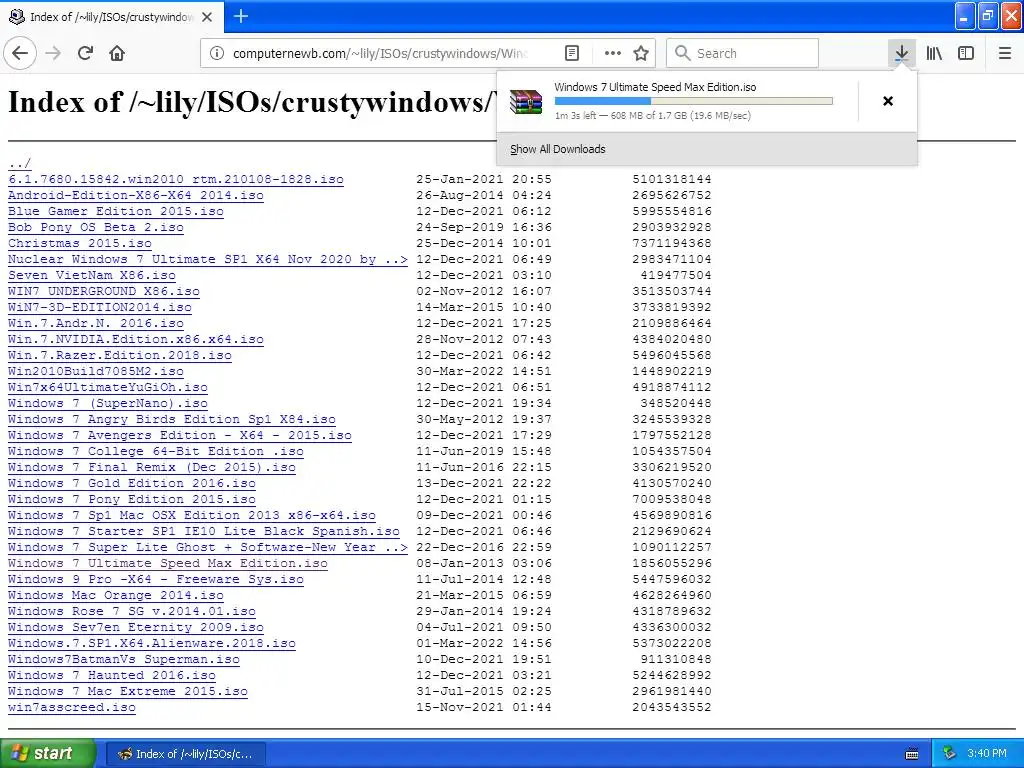Open Windows.7.SP1.X64.Alienware.2018.iso

click(152, 643)
